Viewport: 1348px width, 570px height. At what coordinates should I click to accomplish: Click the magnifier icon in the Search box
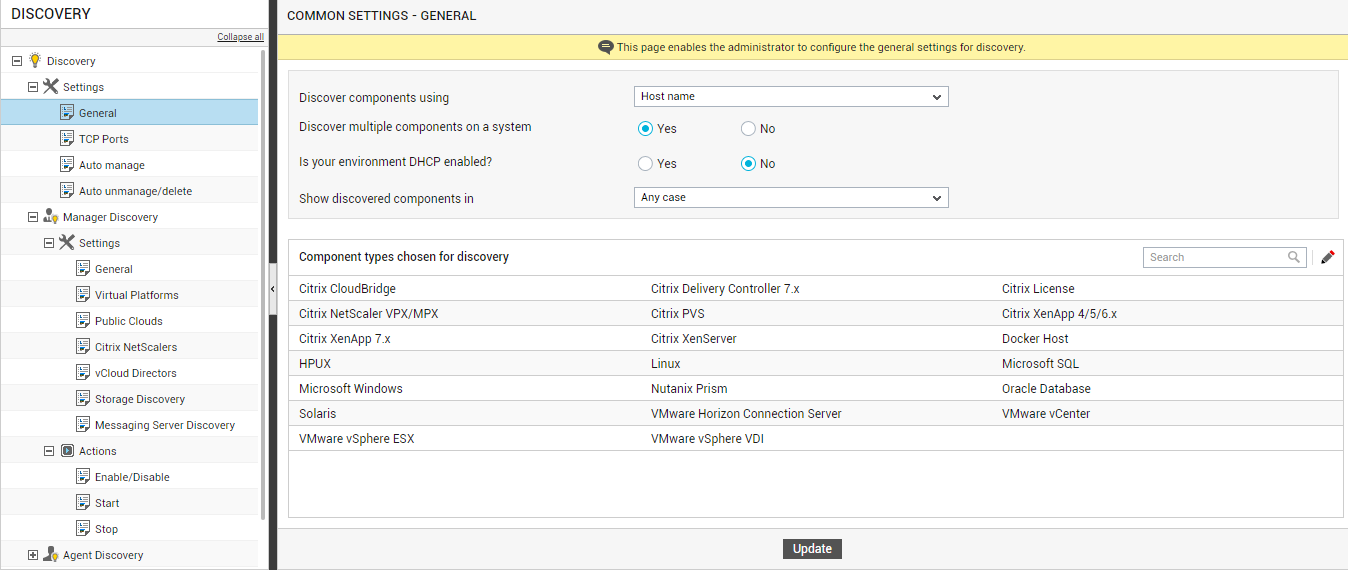[1294, 257]
